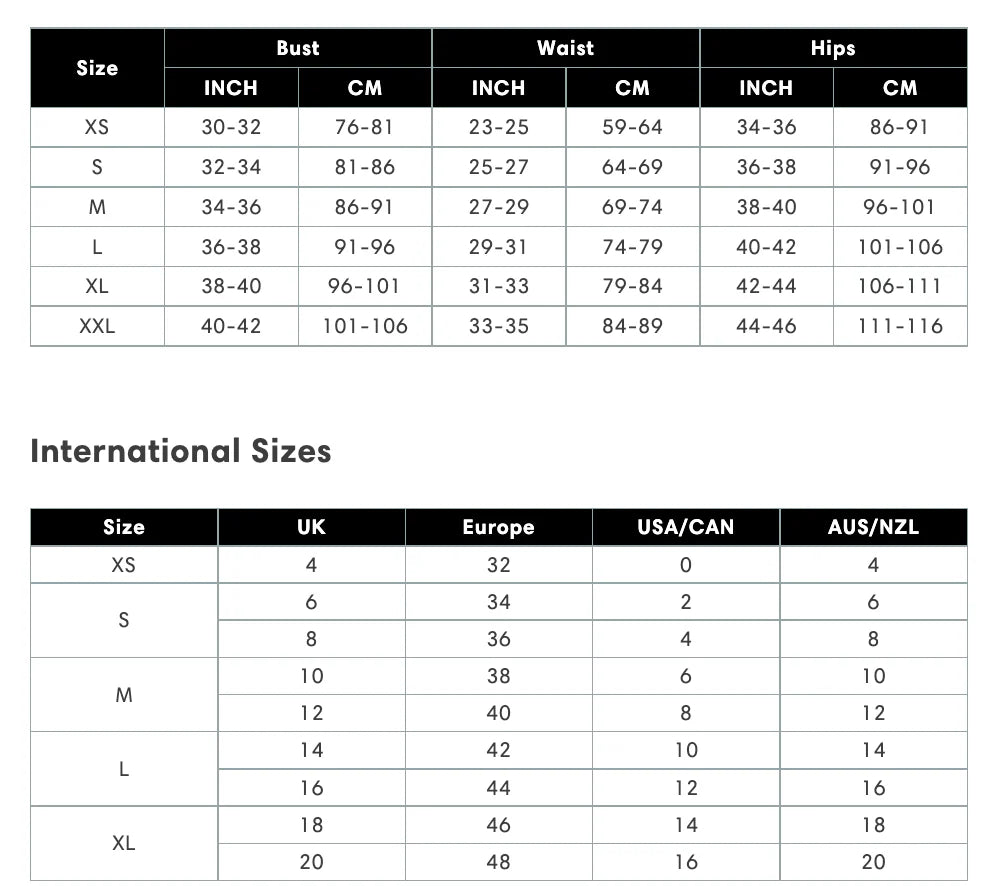Click waist CM value 74-79

633,247
